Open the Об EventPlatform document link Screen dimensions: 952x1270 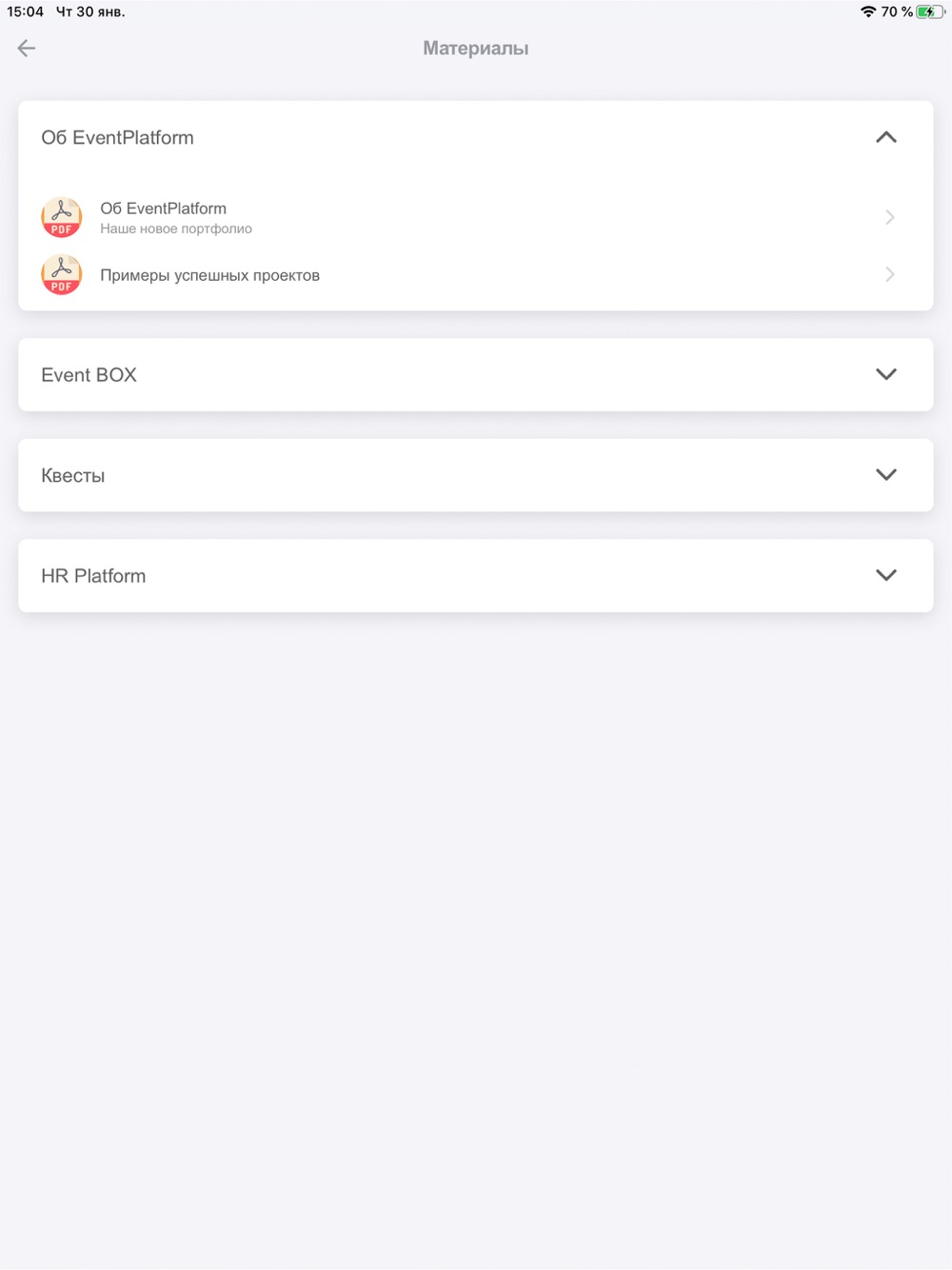[164, 208]
